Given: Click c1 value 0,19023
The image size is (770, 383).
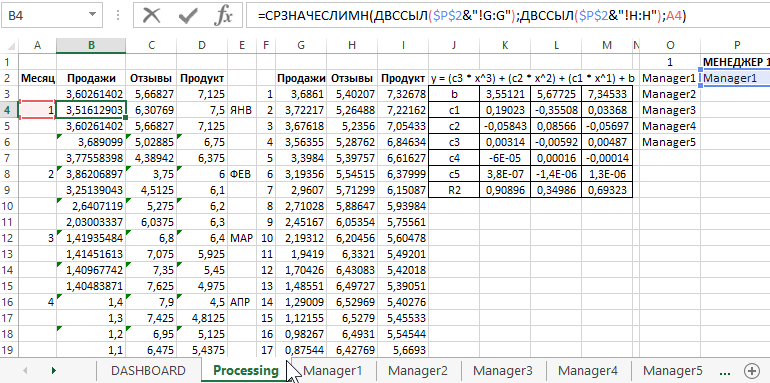Looking at the screenshot, I should tap(505, 110).
